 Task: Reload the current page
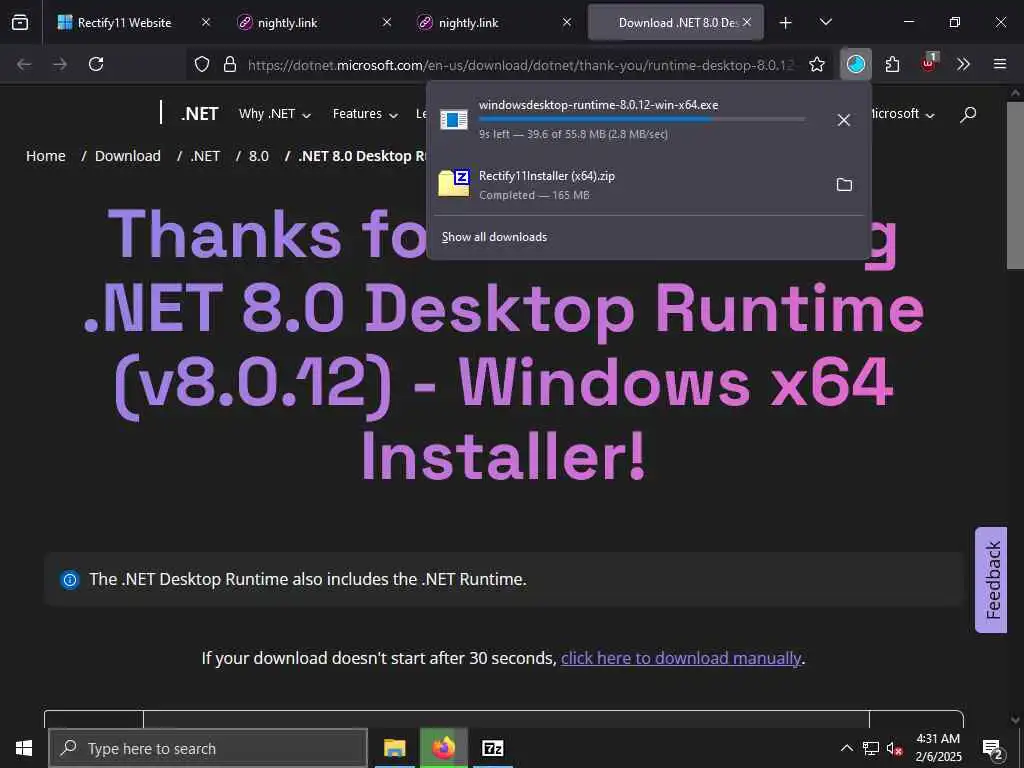[x=96, y=64]
